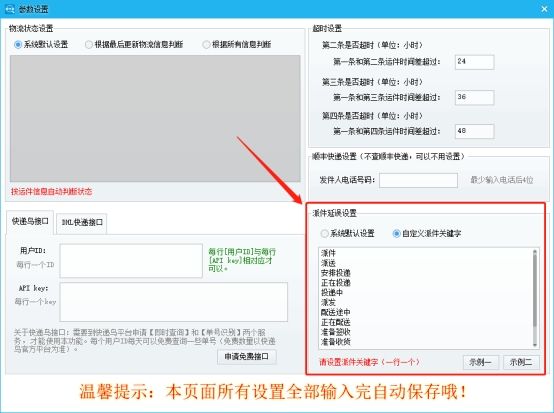This screenshot has height=413, width=554.
Task: Click the keyword list scroll down arrow
Action: [535, 344]
